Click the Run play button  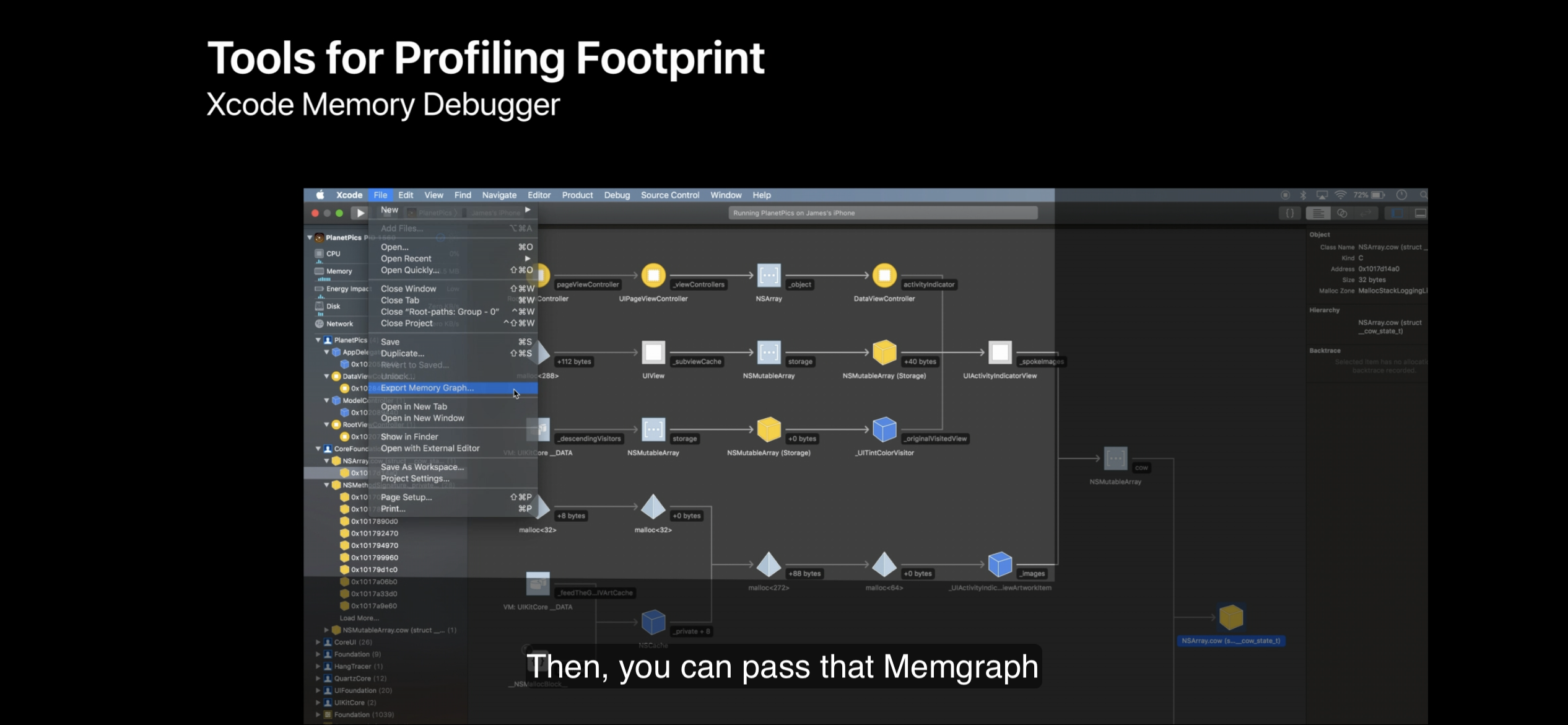point(360,213)
